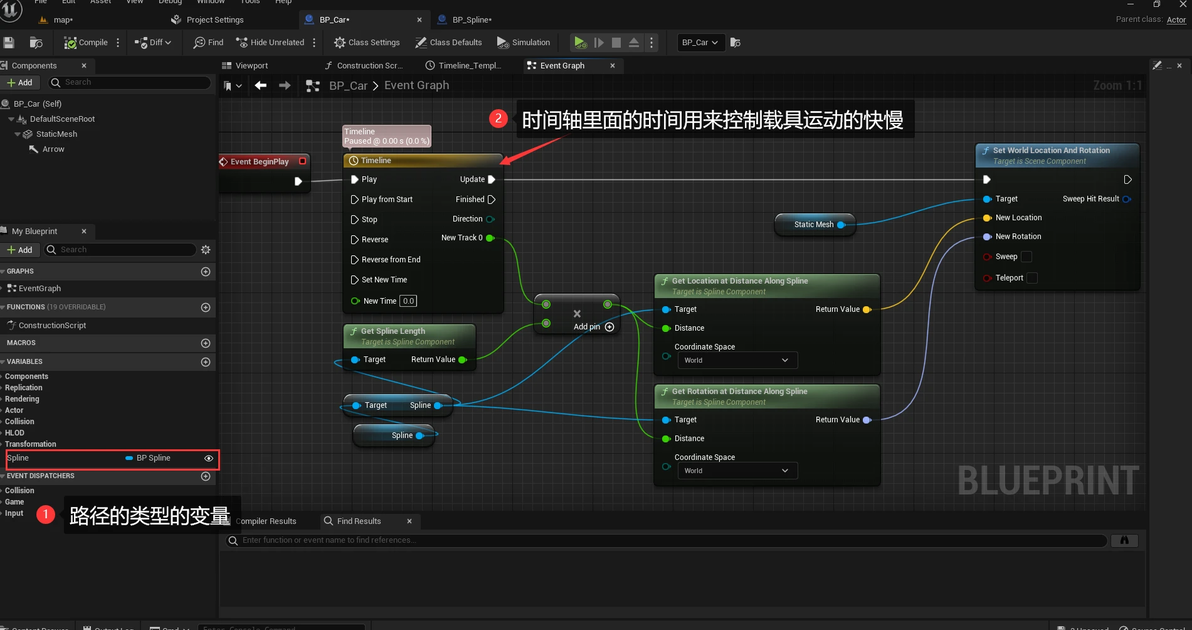
Task: Click Add pin on the multiply node
Action: tap(609, 327)
